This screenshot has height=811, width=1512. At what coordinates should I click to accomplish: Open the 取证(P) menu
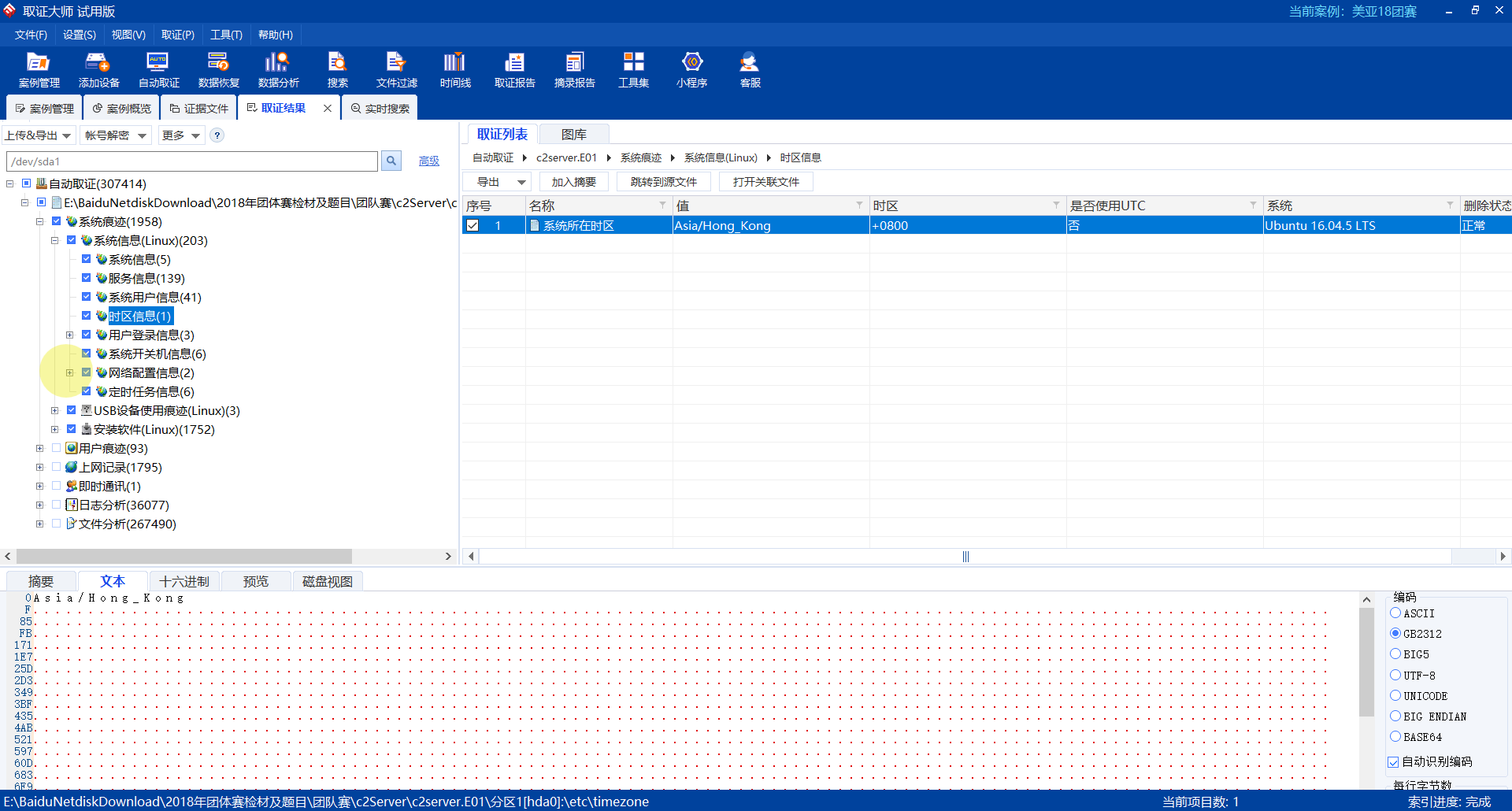[x=177, y=35]
